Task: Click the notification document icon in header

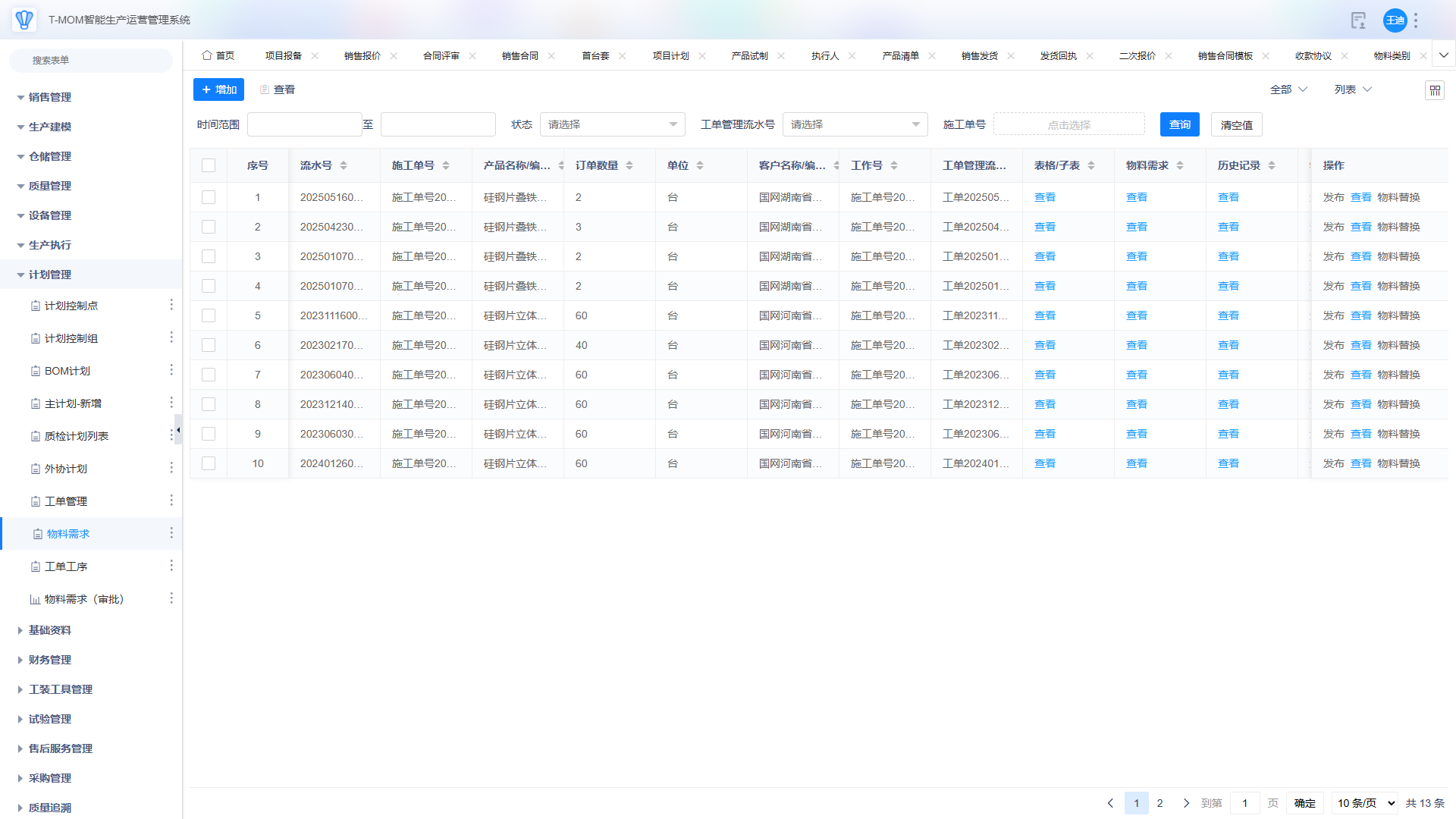Action: tap(1358, 20)
